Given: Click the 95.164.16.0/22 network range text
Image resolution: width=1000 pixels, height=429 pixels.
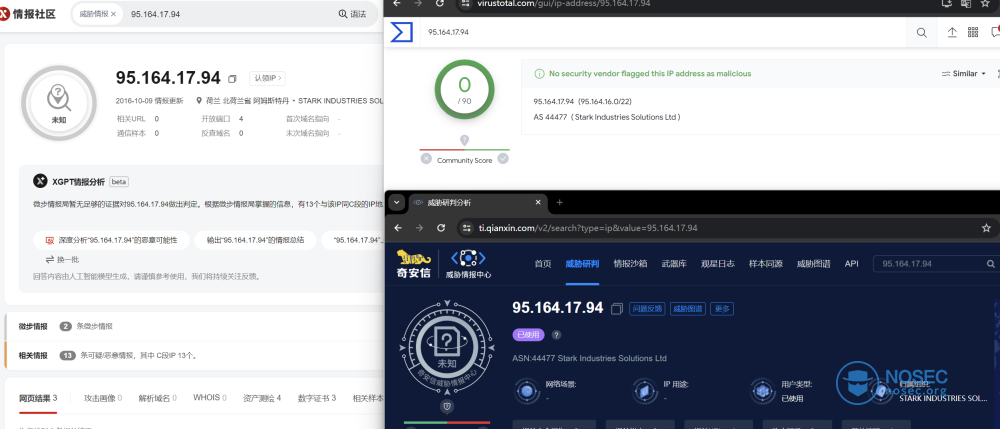Looking at the screenshot, I should (605, 101).
